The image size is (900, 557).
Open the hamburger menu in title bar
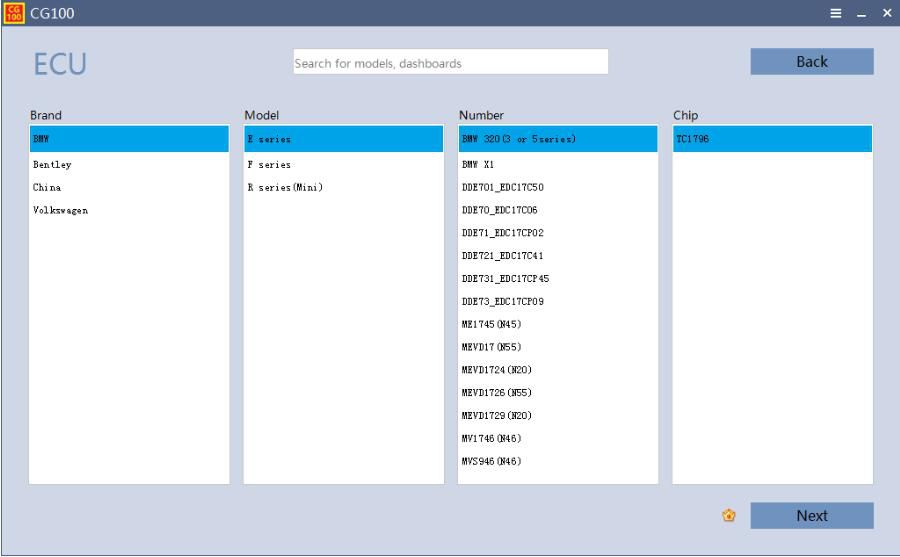point(836,13)
